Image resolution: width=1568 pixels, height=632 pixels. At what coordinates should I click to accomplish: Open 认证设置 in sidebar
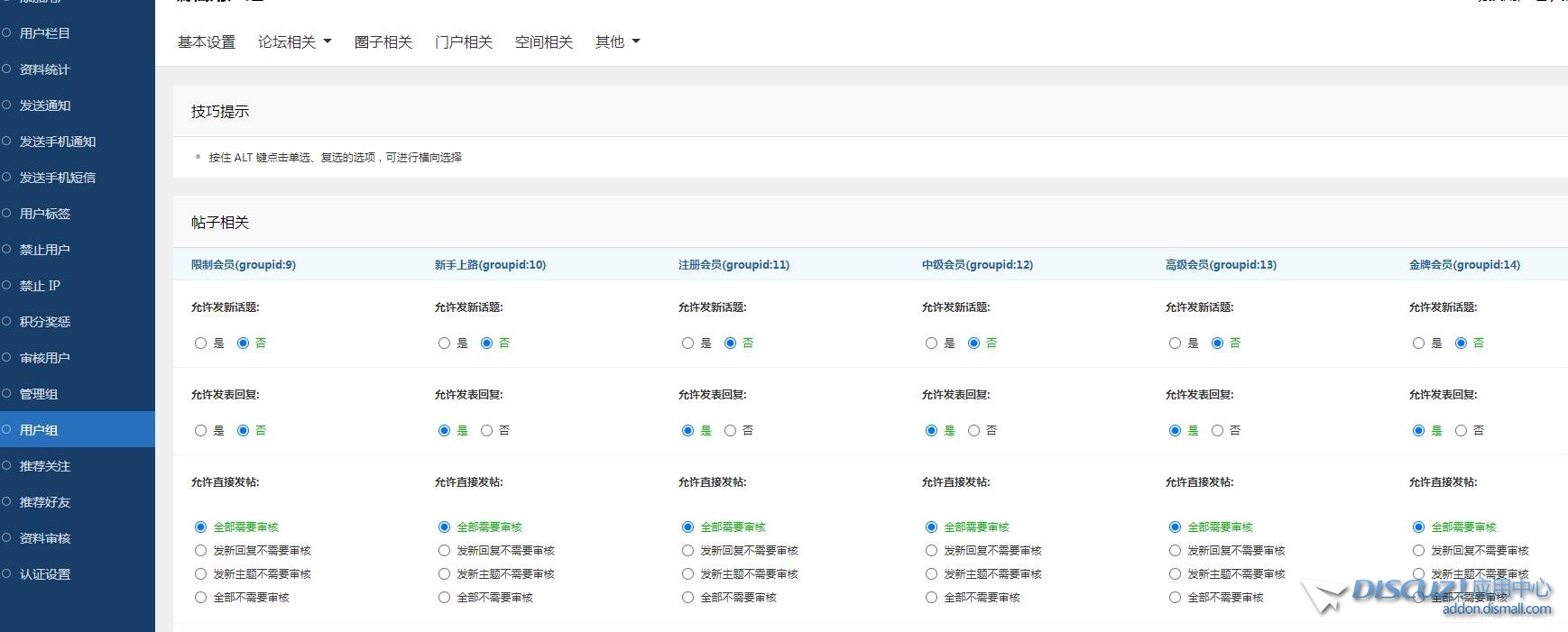click(x=45, y=574)
